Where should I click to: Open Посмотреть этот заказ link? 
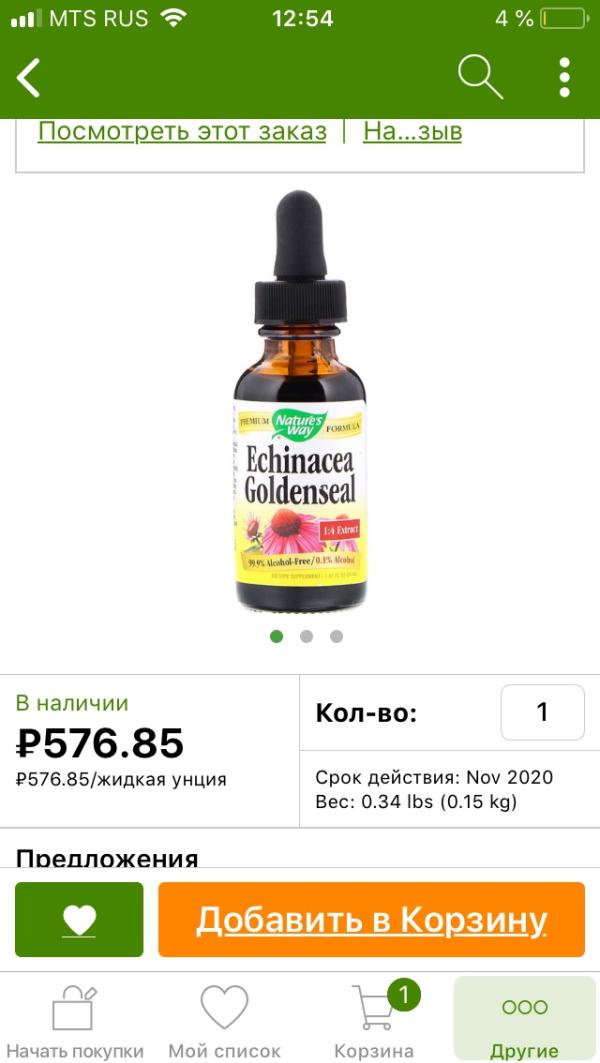click(182, 131)
